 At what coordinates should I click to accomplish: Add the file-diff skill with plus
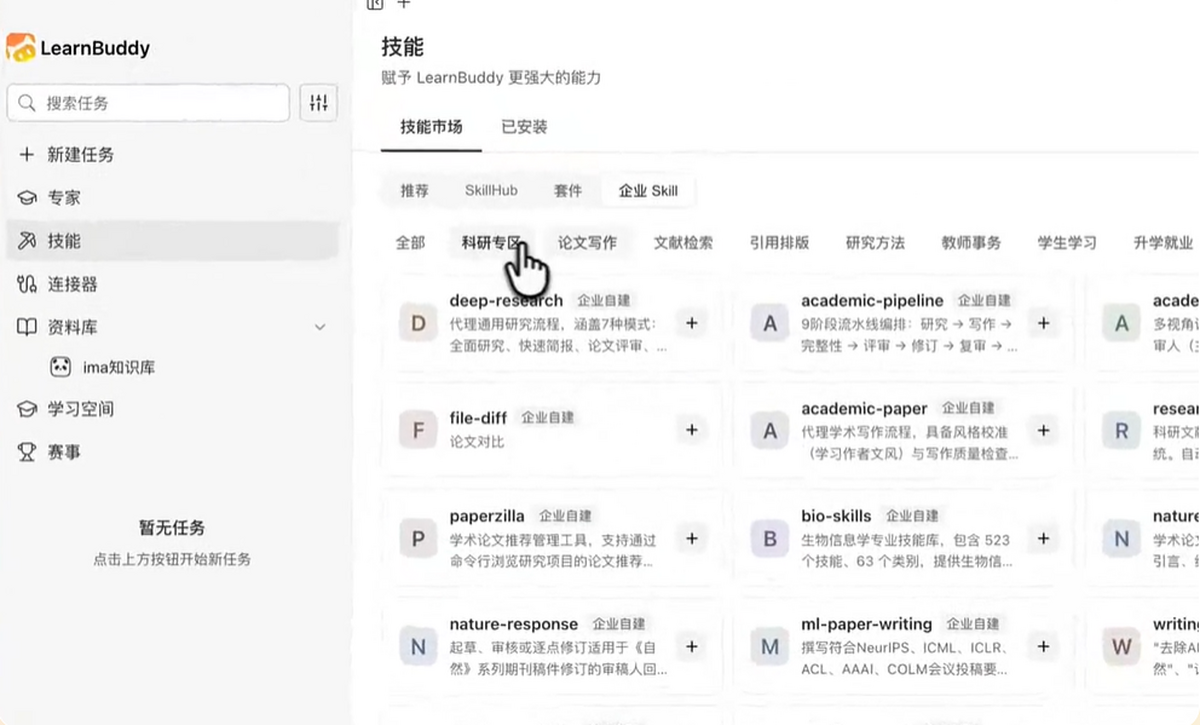point(691,430)
